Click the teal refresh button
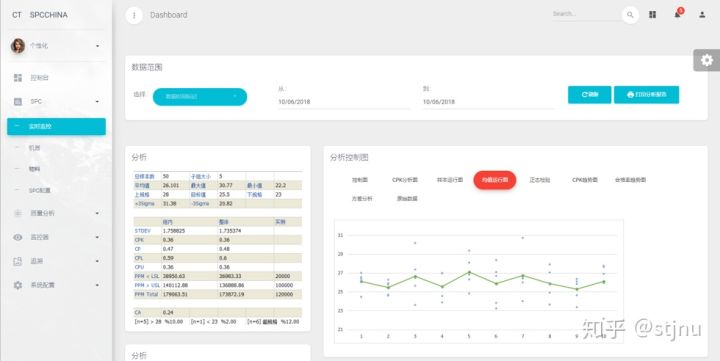Image resolution: width=720 pixels, height=361 pixels. pyautogui.click(x=589, y=95)
